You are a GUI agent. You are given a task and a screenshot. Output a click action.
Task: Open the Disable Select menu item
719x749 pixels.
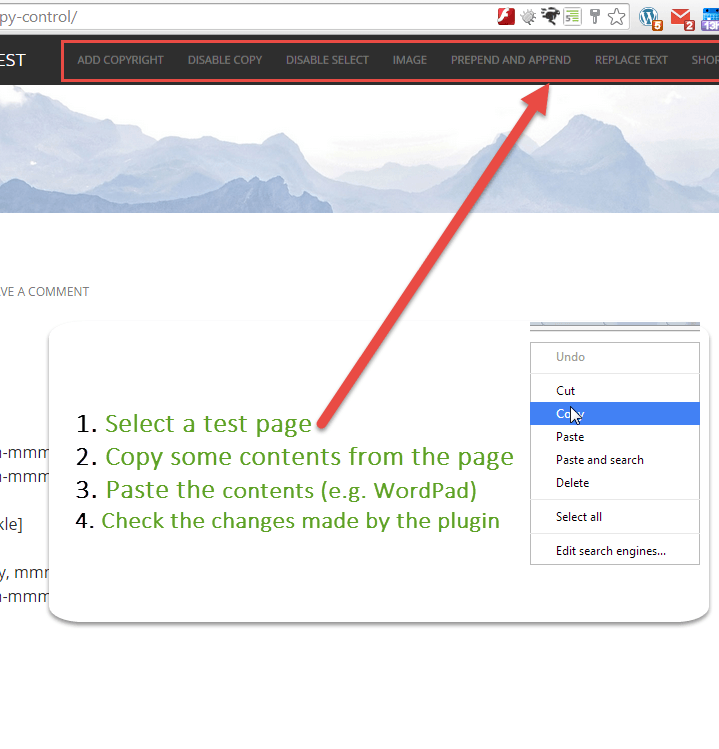[x=327, y=60]
